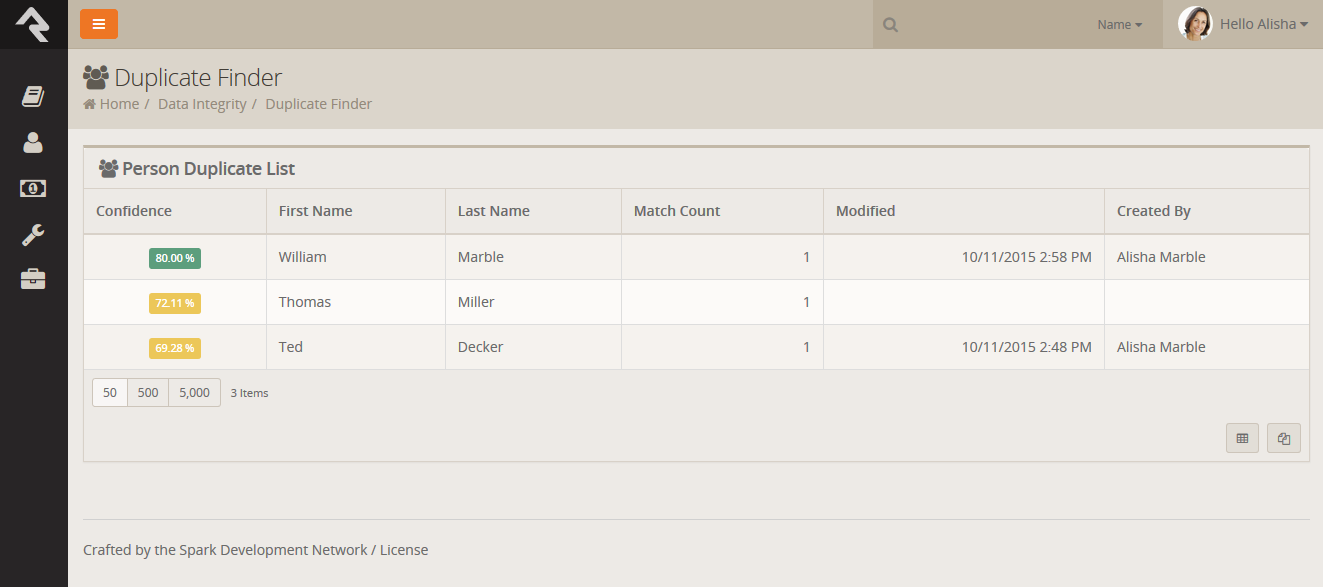Click modified date 10/11/2015 2:58 PM

[1027, 257]
